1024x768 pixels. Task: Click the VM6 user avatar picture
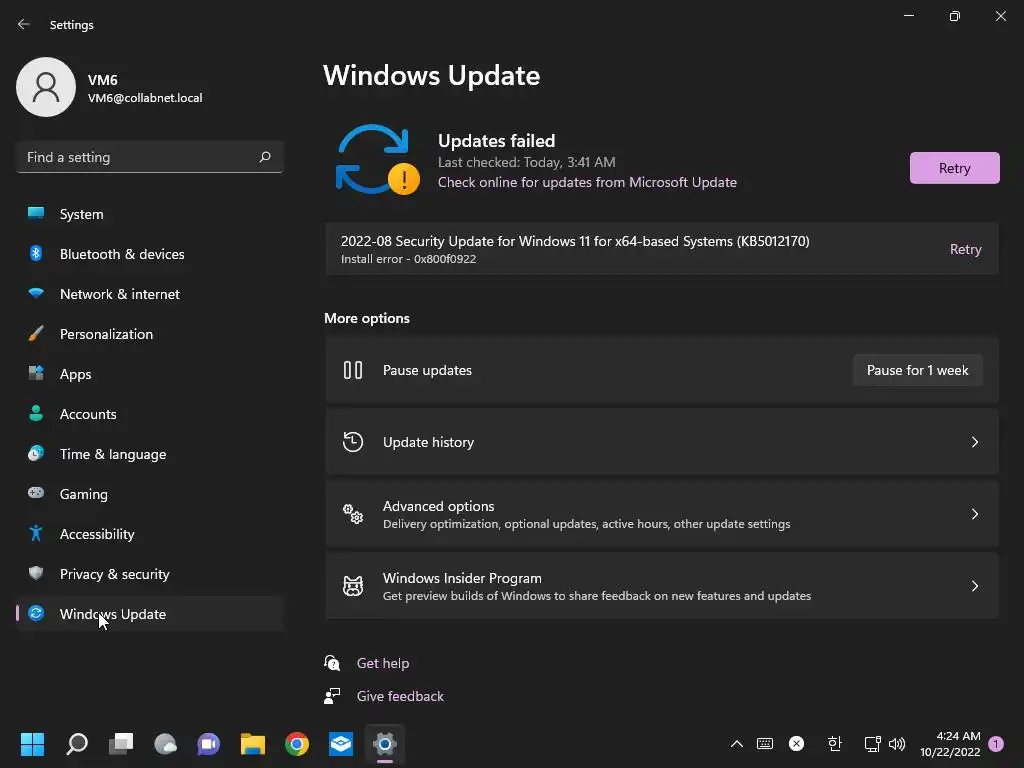coord(46,87)
